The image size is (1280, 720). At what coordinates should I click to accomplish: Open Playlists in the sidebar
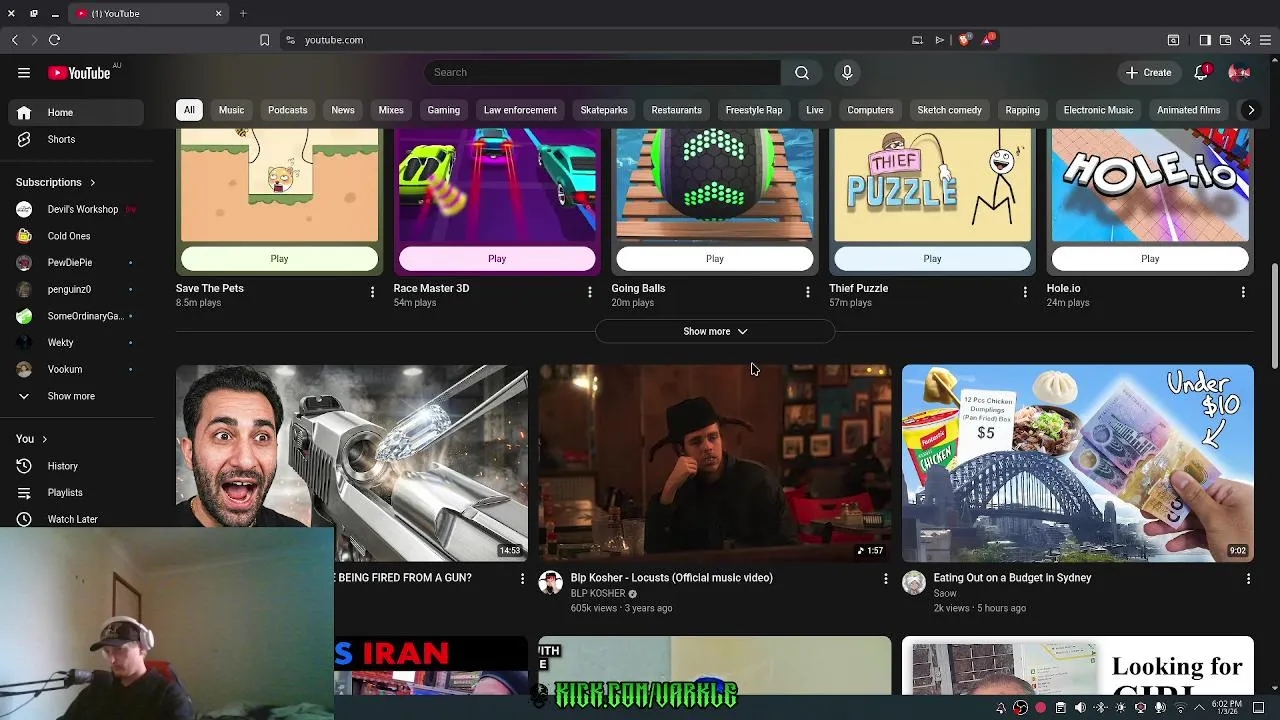(76, 492)
